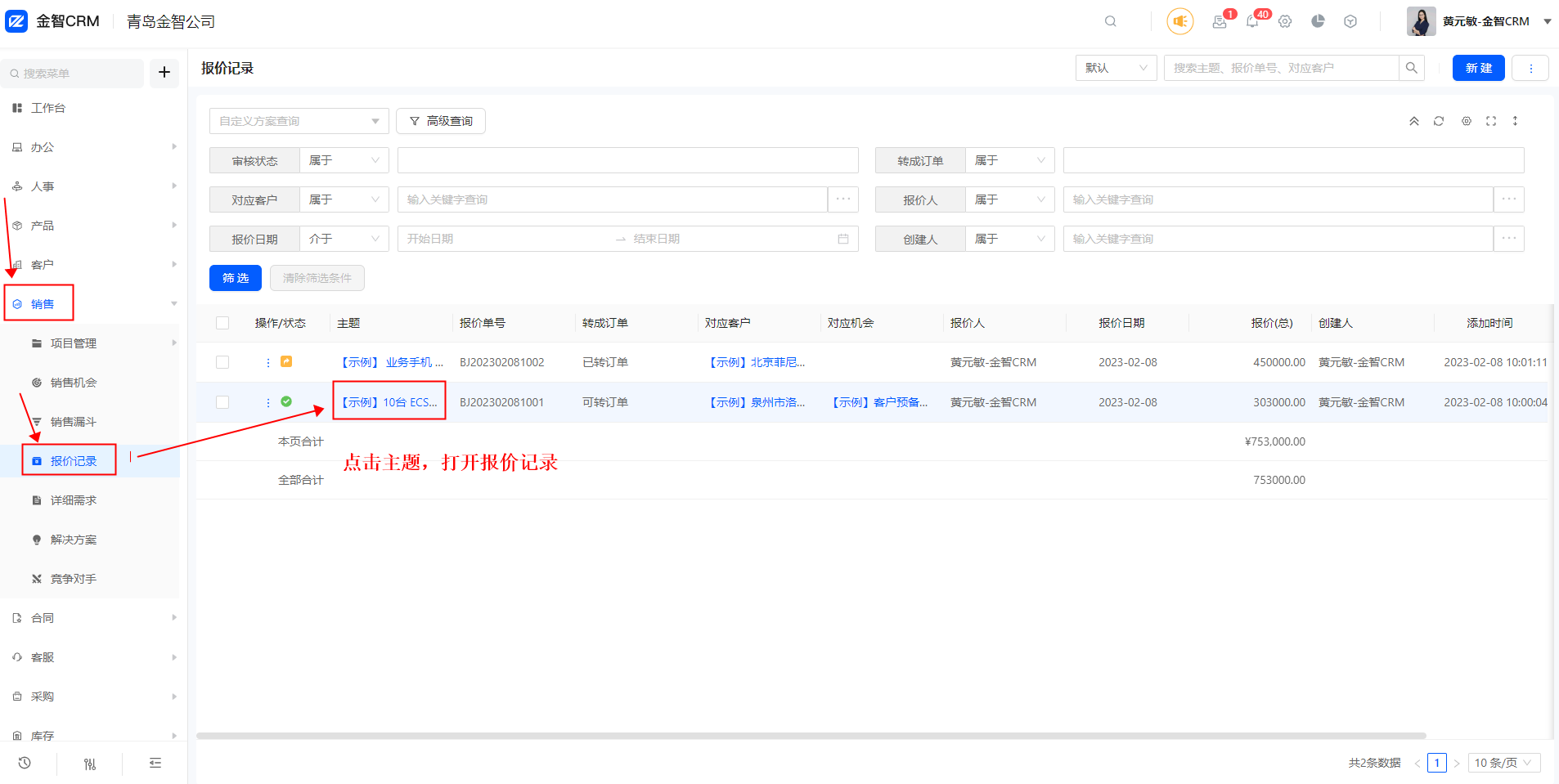Open the 报价日期 operator dropdown 介于
The image size is (1559, 784).
pos(344,239)
